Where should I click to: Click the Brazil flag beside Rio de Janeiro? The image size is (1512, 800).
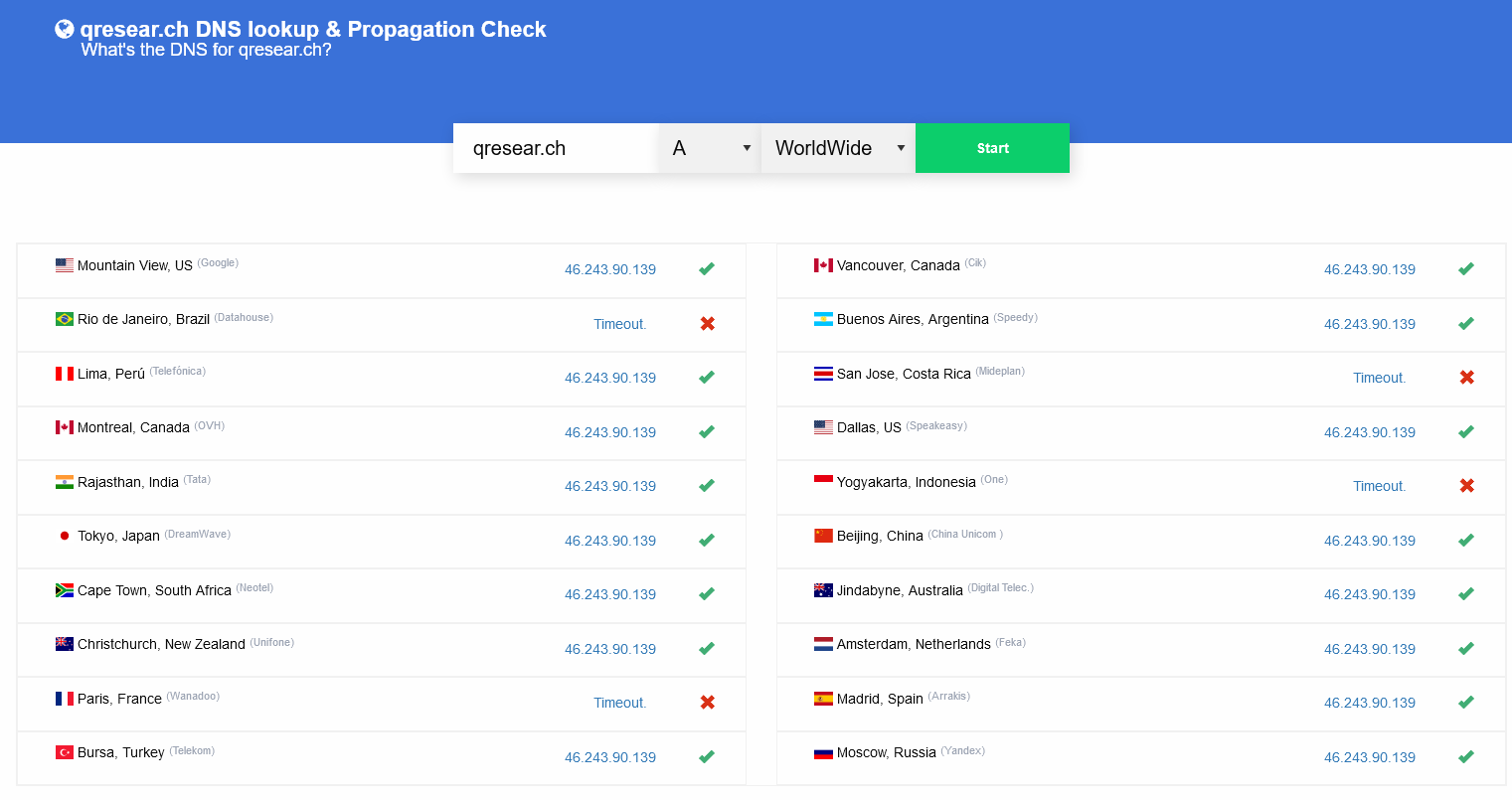pos(65,319)
